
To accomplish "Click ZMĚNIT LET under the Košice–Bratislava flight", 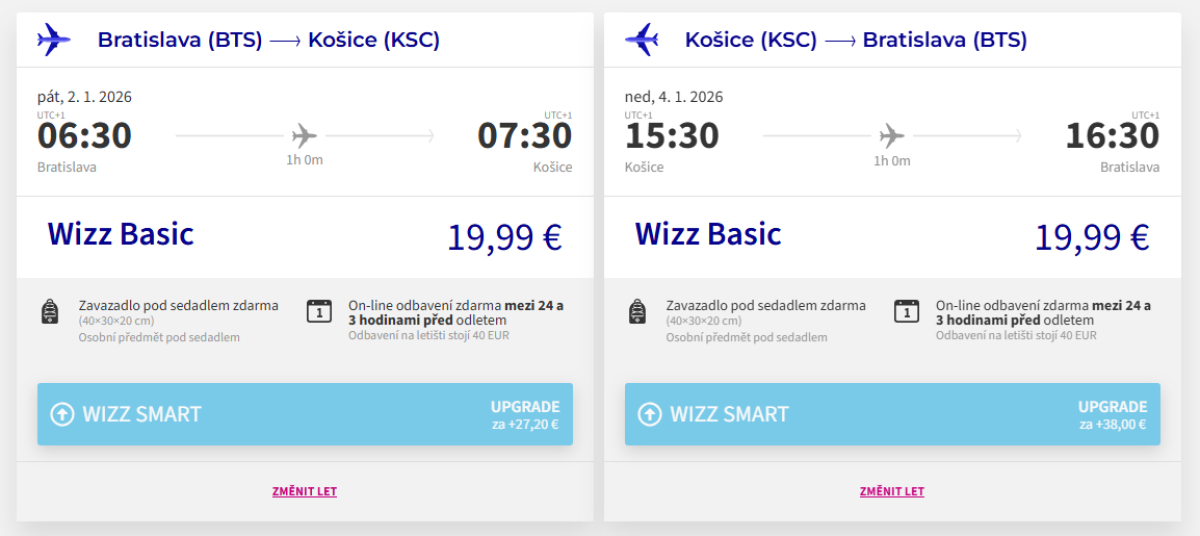I will coord(892,492).
